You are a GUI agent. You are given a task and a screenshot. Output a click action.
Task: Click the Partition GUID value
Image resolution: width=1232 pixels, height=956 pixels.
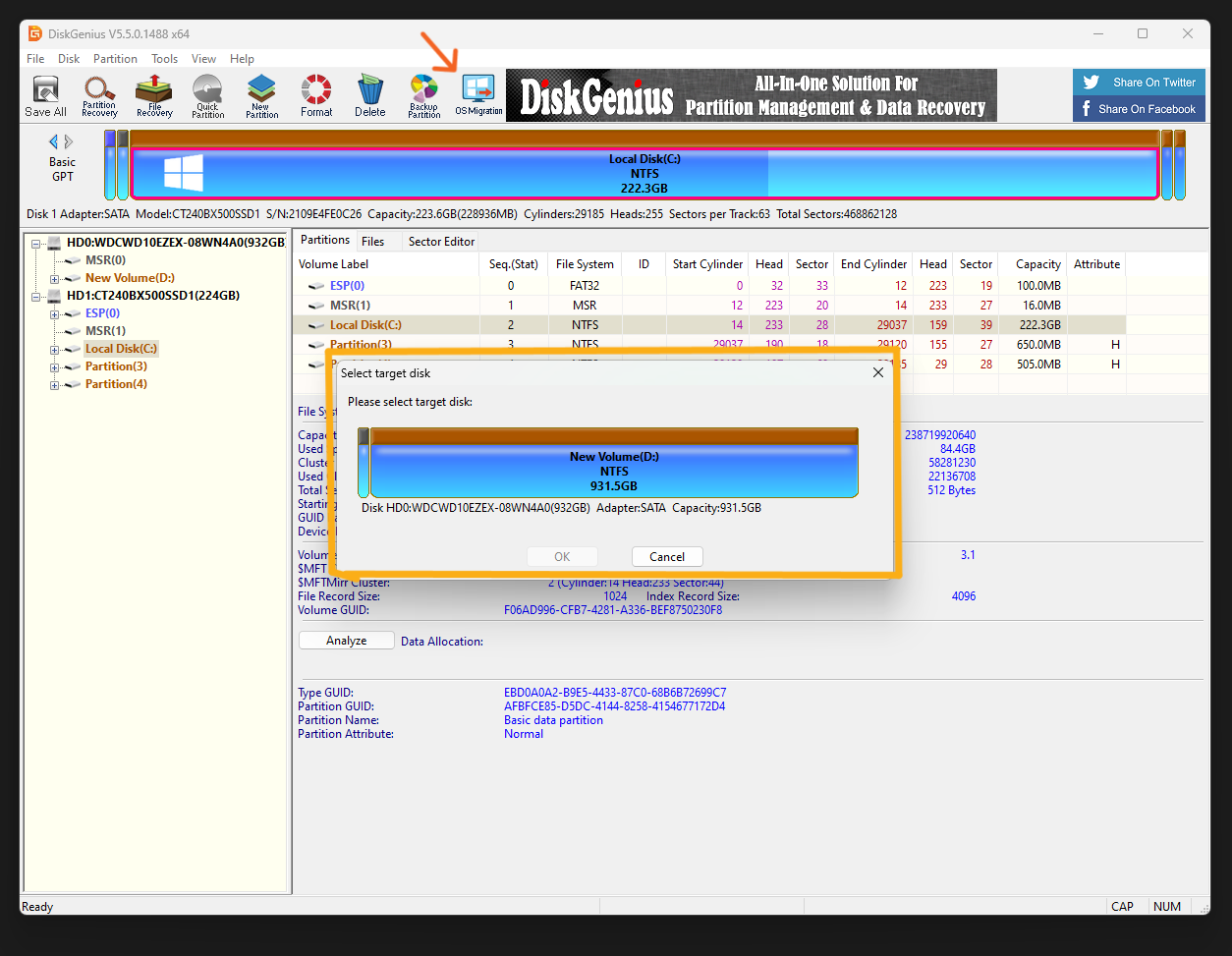615,706
